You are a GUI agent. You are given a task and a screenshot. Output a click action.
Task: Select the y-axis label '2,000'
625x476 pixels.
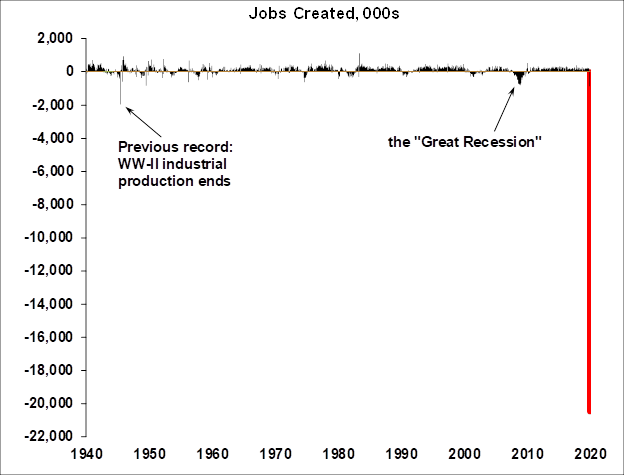tap(55, 38)
